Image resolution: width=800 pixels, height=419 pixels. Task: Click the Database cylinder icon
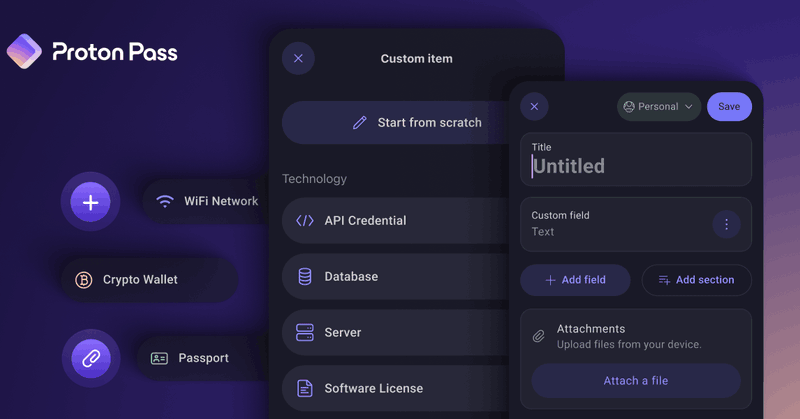(305, 277)
